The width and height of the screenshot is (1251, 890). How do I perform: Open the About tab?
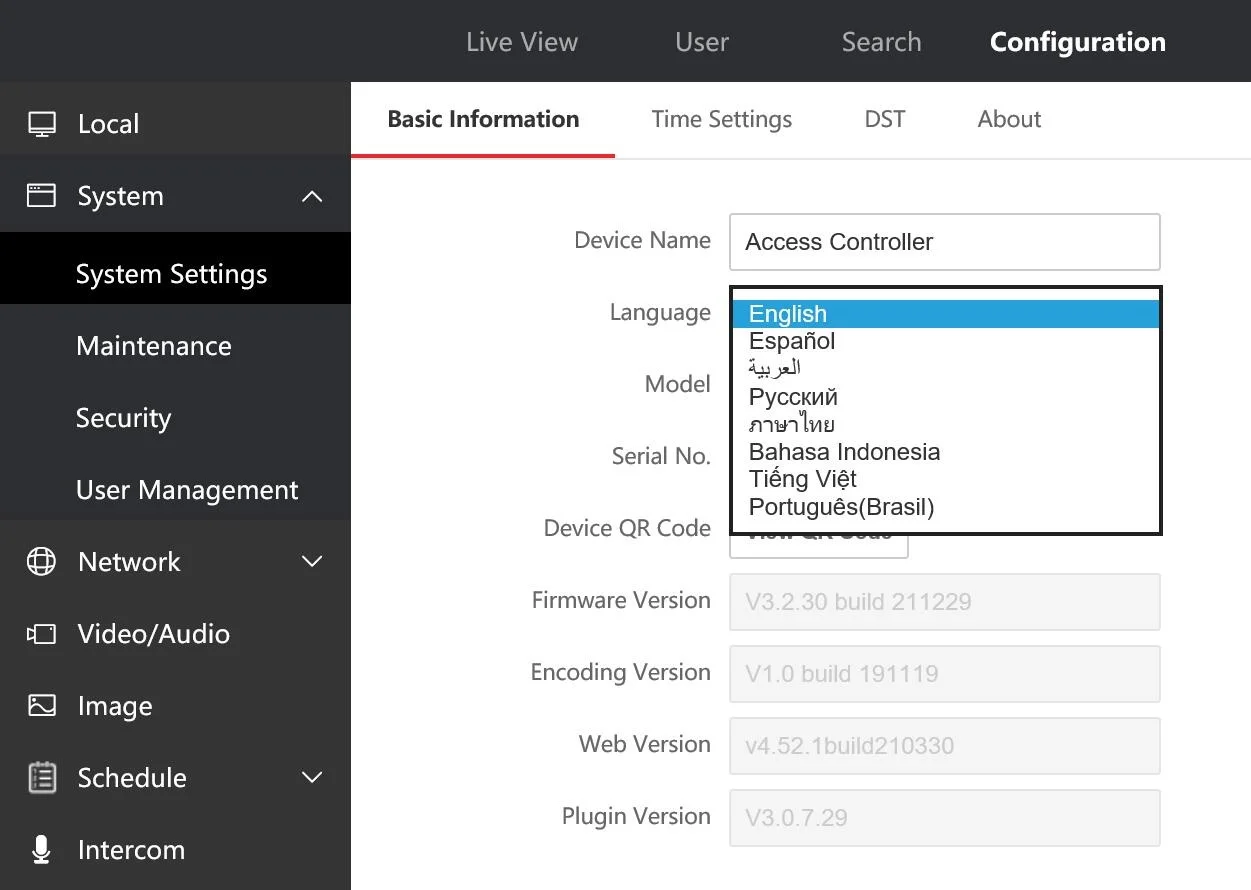[x=1009, y=119]
